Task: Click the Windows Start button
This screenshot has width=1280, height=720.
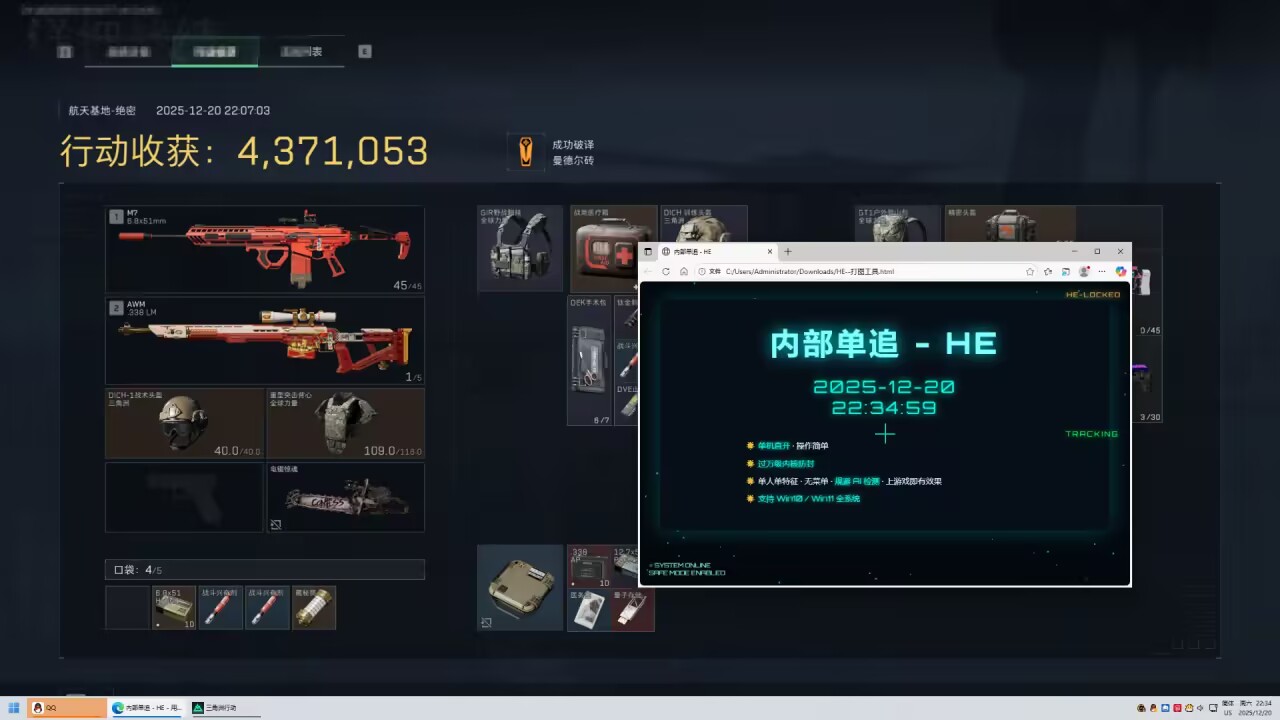Action: tap(14, 708)
